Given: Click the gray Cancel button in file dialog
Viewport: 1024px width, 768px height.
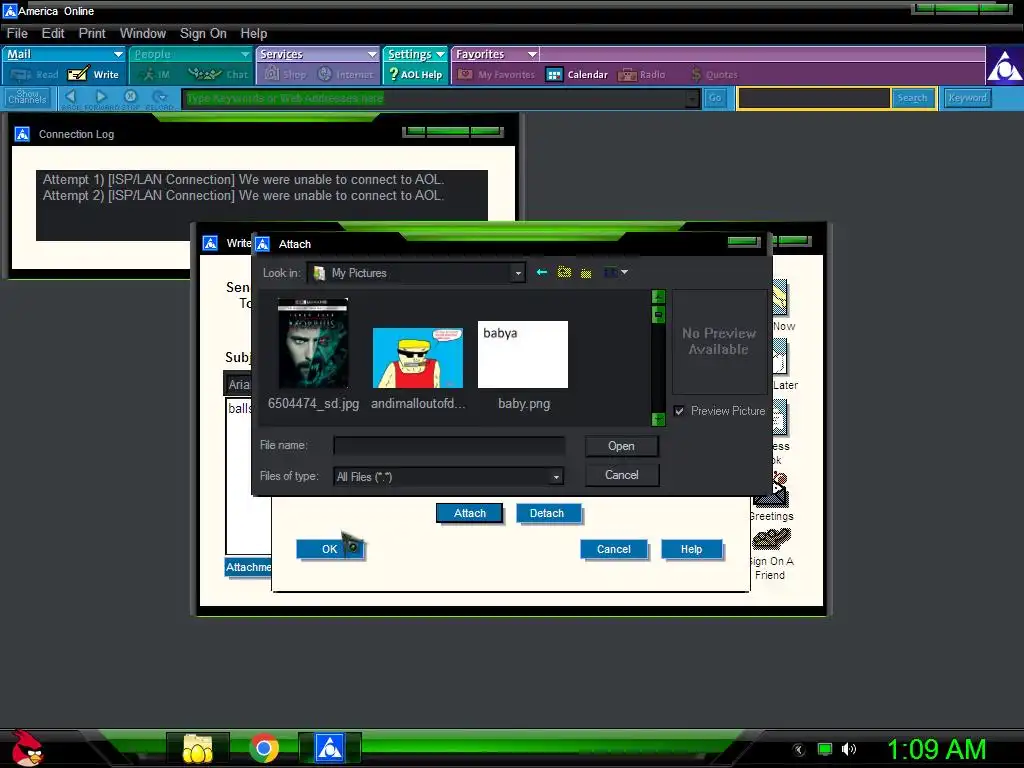Looking at the screenshot, I should pyautogui.click(x=622, y=475).
